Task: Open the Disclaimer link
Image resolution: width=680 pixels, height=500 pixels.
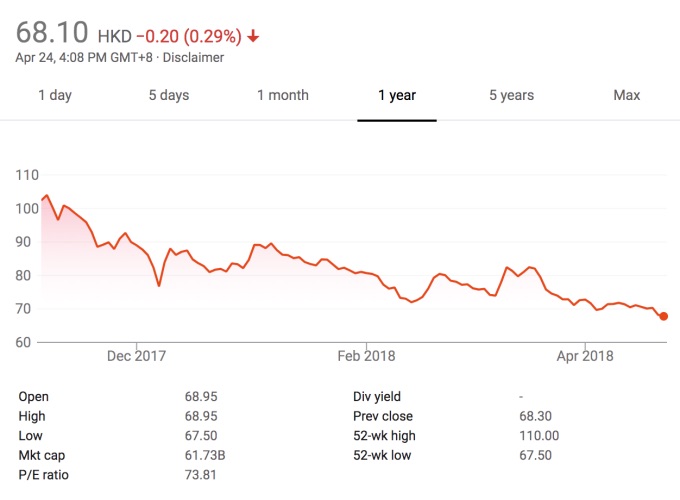Action: (194, 58)
